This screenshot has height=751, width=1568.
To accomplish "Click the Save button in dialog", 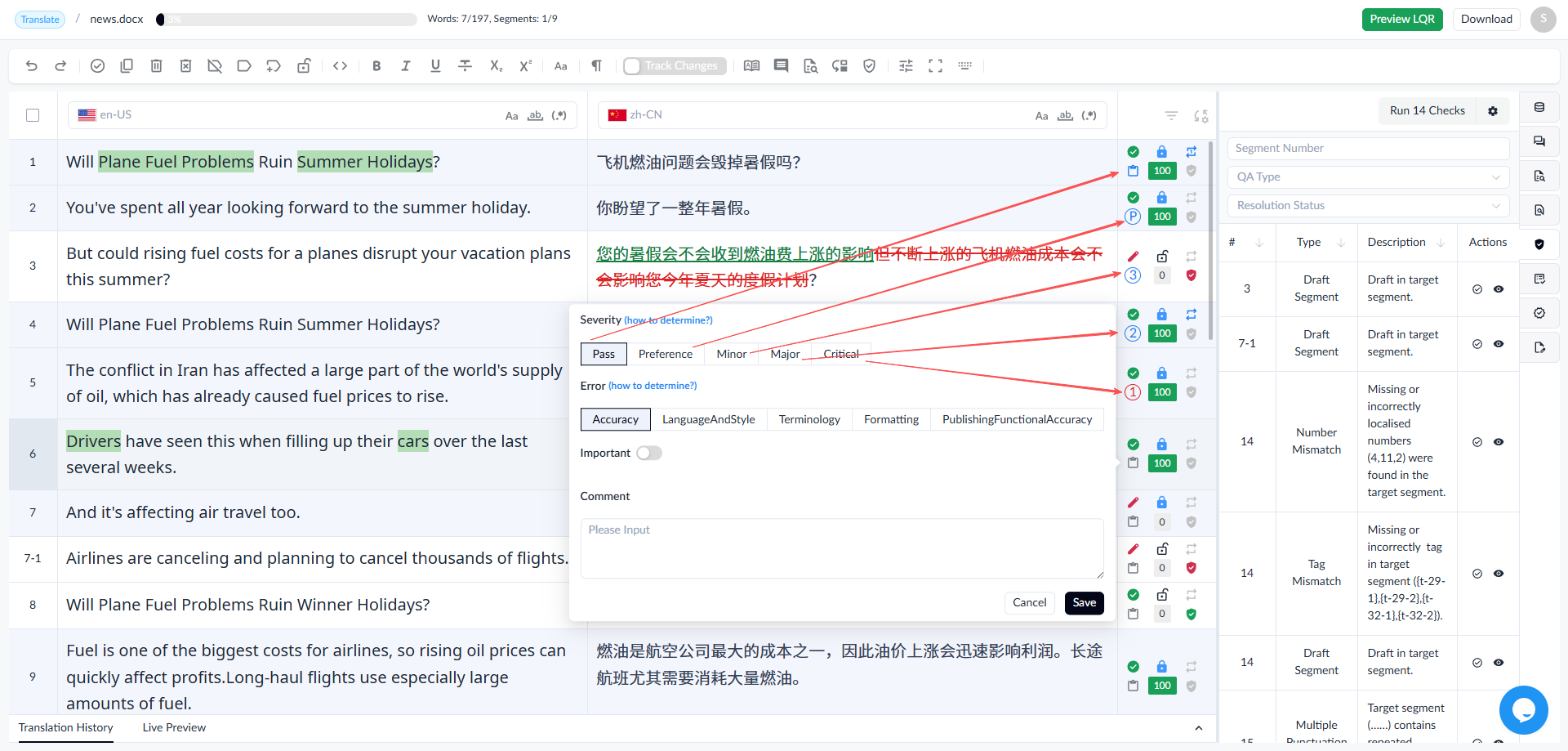I will point(1085,603).
